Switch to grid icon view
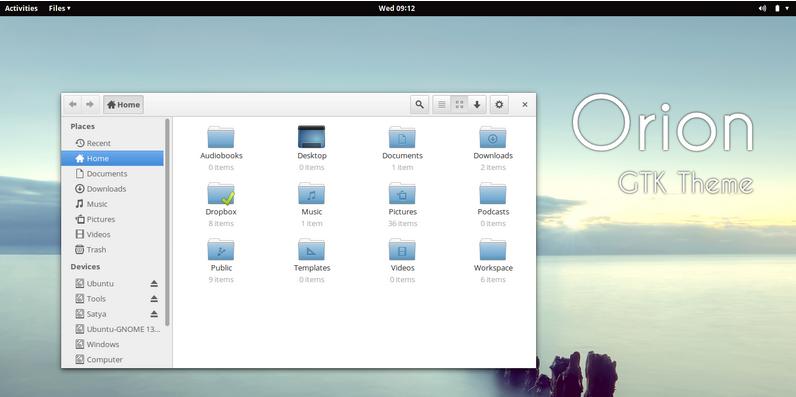Viewport: 796px width, 397px height. click(459, 105)
